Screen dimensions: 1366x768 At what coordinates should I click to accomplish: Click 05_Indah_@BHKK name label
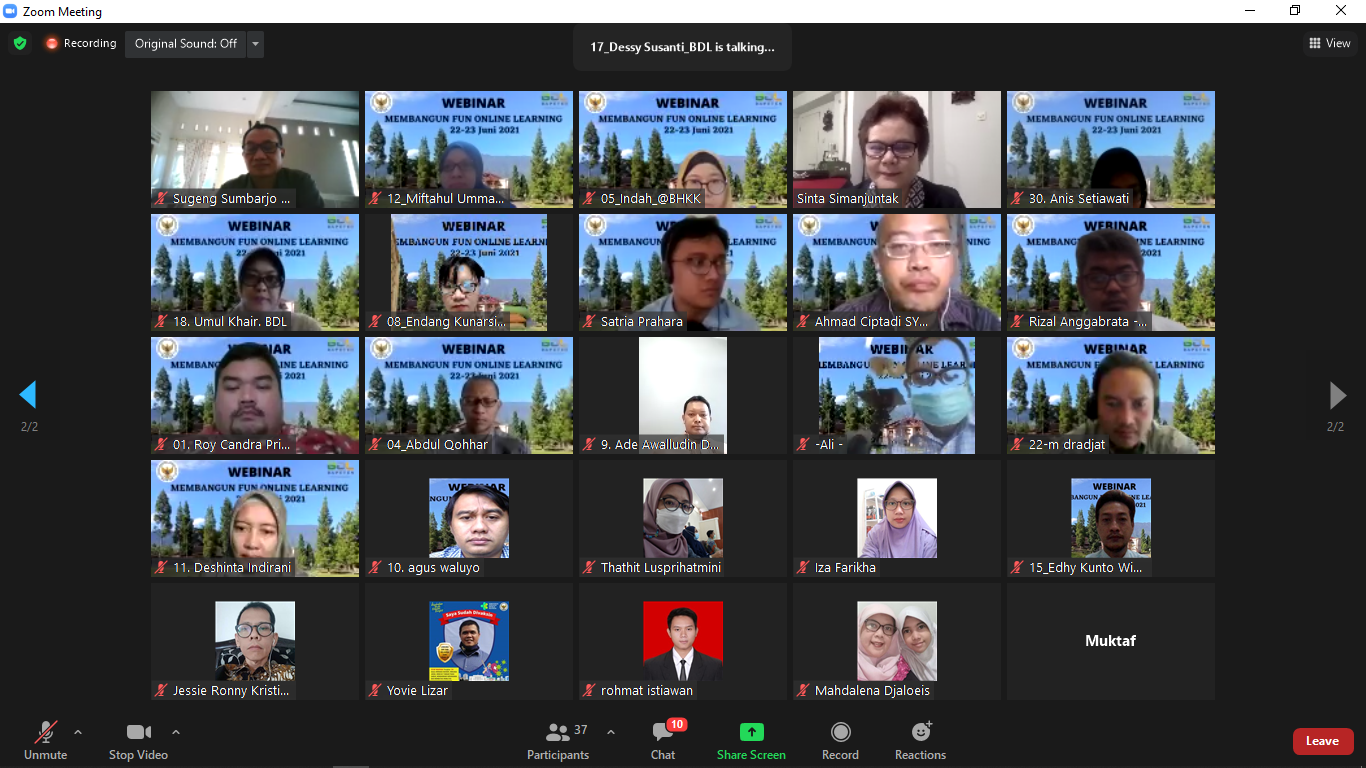point(651,199)
